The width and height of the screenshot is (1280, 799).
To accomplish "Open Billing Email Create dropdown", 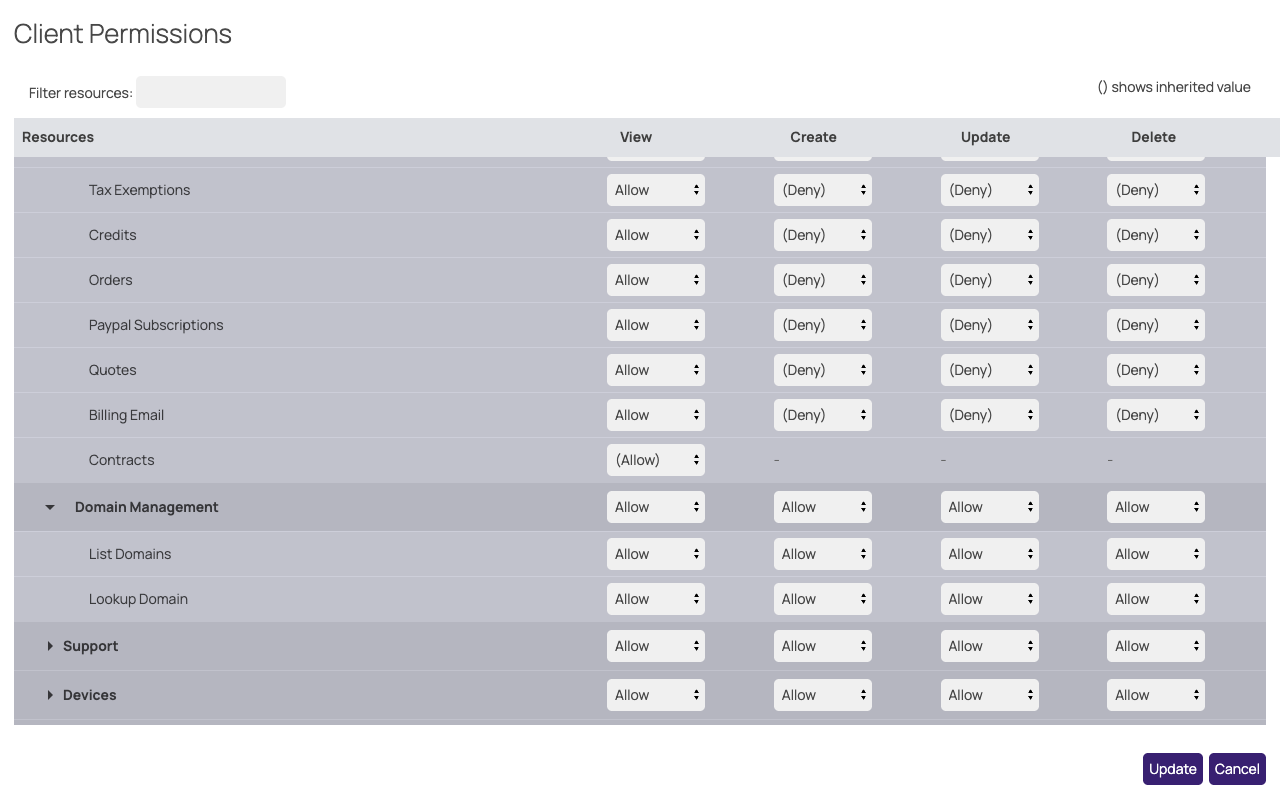I will click(823, 415).
